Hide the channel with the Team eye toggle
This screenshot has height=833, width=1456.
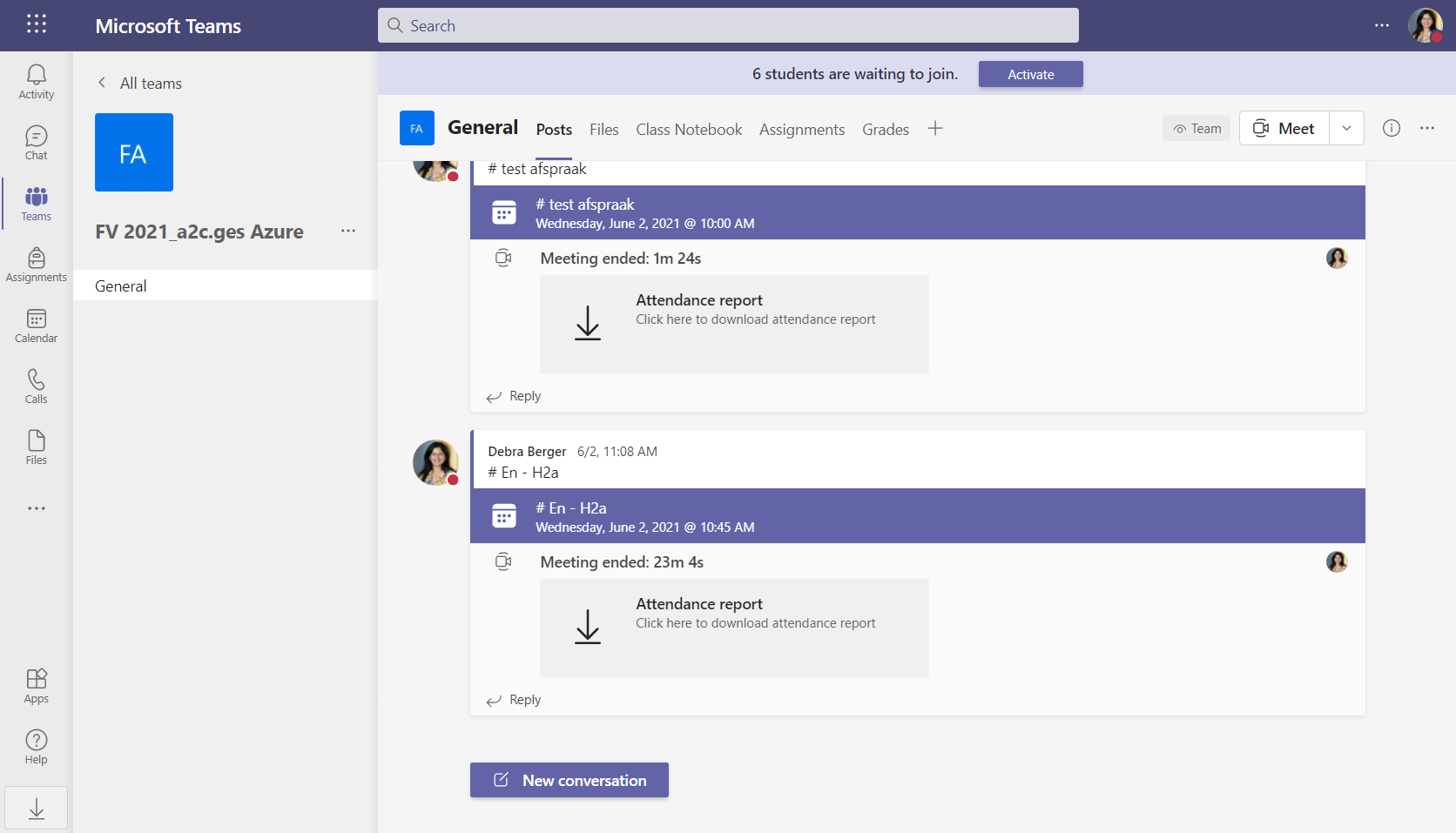[1196, 128]
